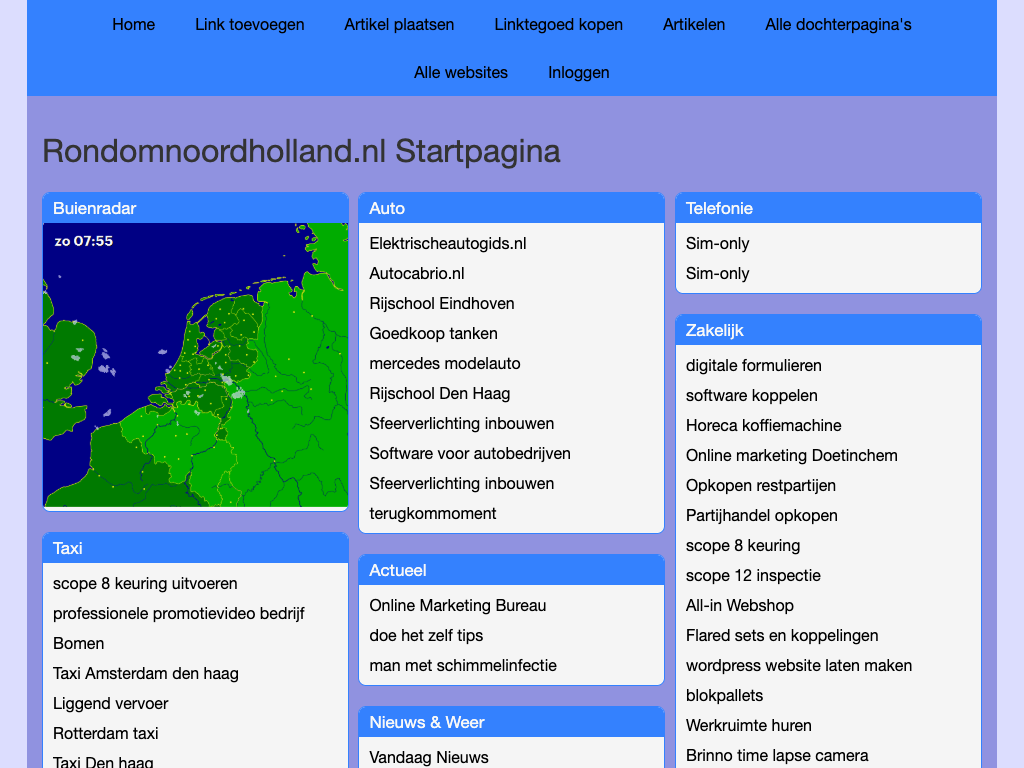Open Taxi Amsterdam den haag link

click(x=146, y=673)
